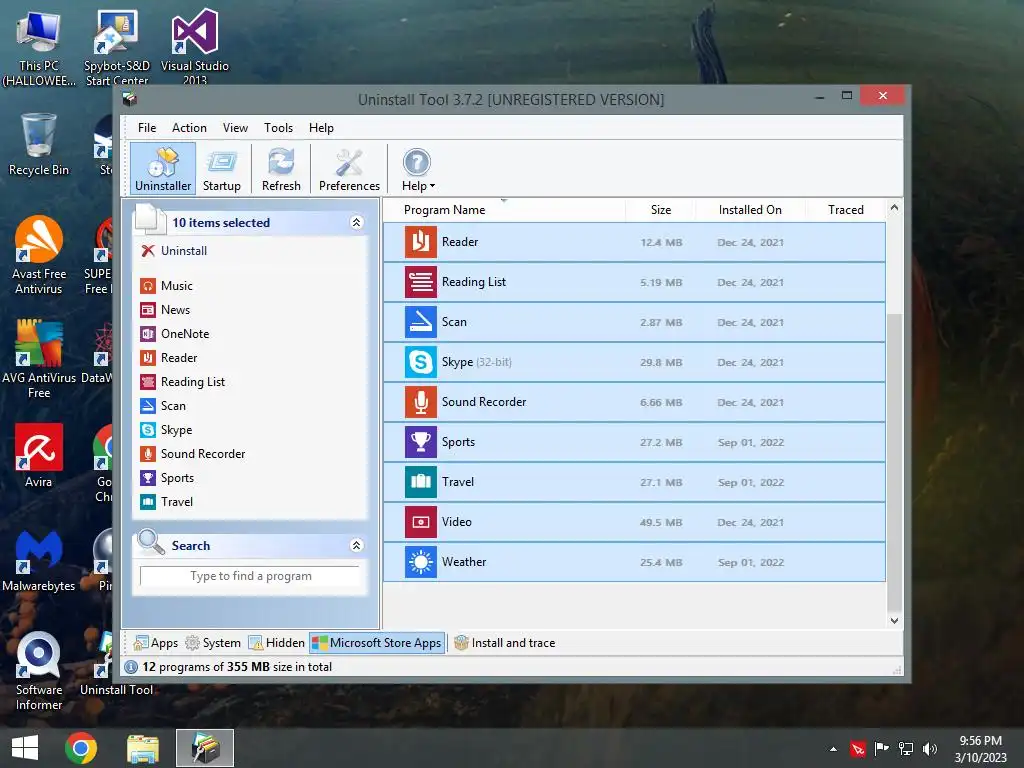Refresh the program list
This screenshot has height=768, width=1024.
click(281, 168)
